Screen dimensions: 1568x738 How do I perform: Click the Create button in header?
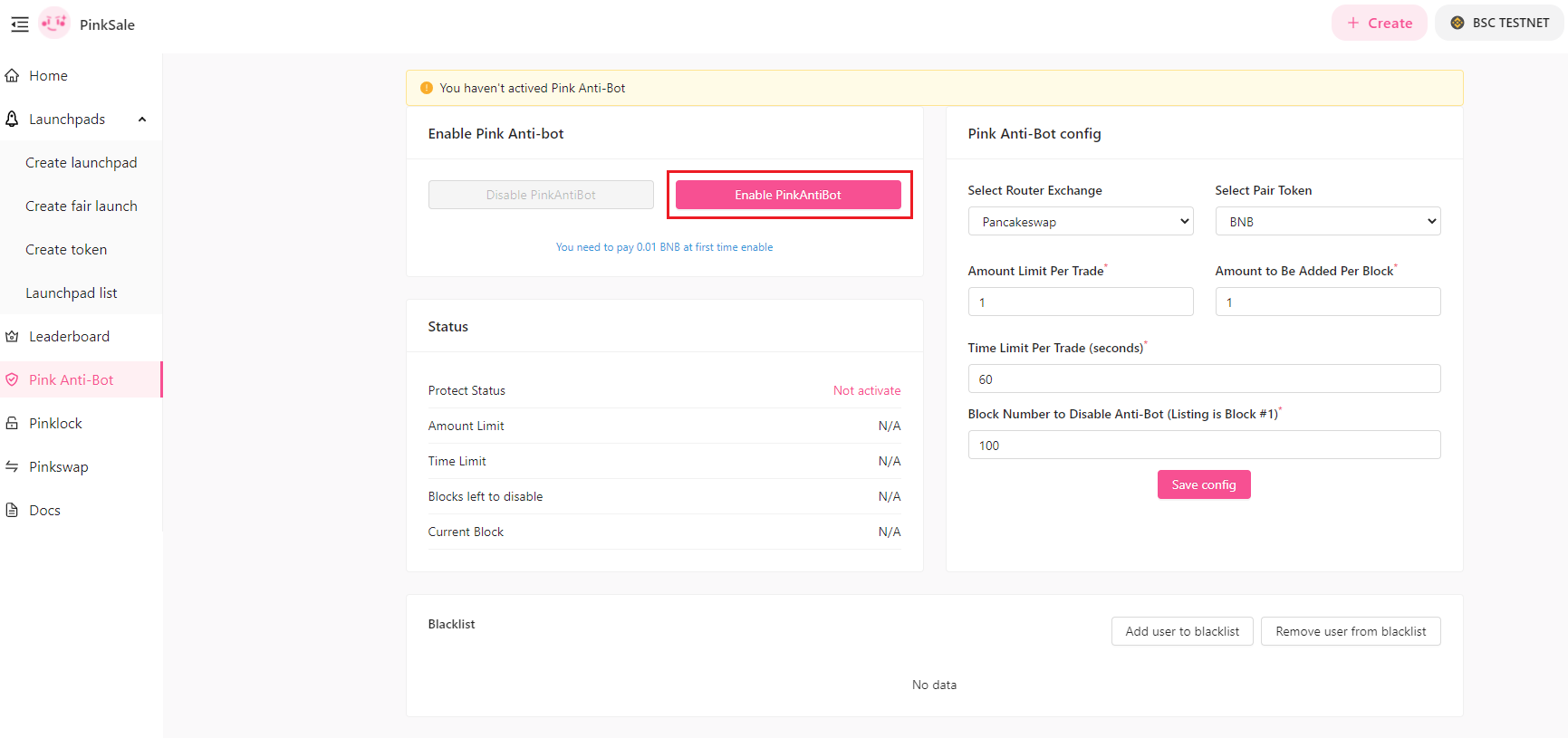point(1380,23)
